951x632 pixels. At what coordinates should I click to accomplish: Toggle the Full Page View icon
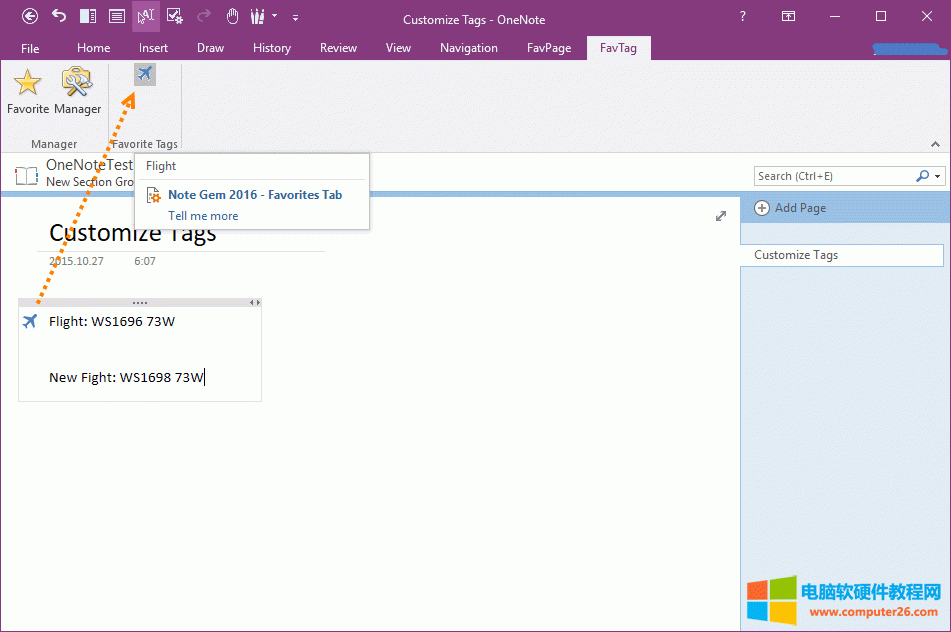(x=117, y=16)
